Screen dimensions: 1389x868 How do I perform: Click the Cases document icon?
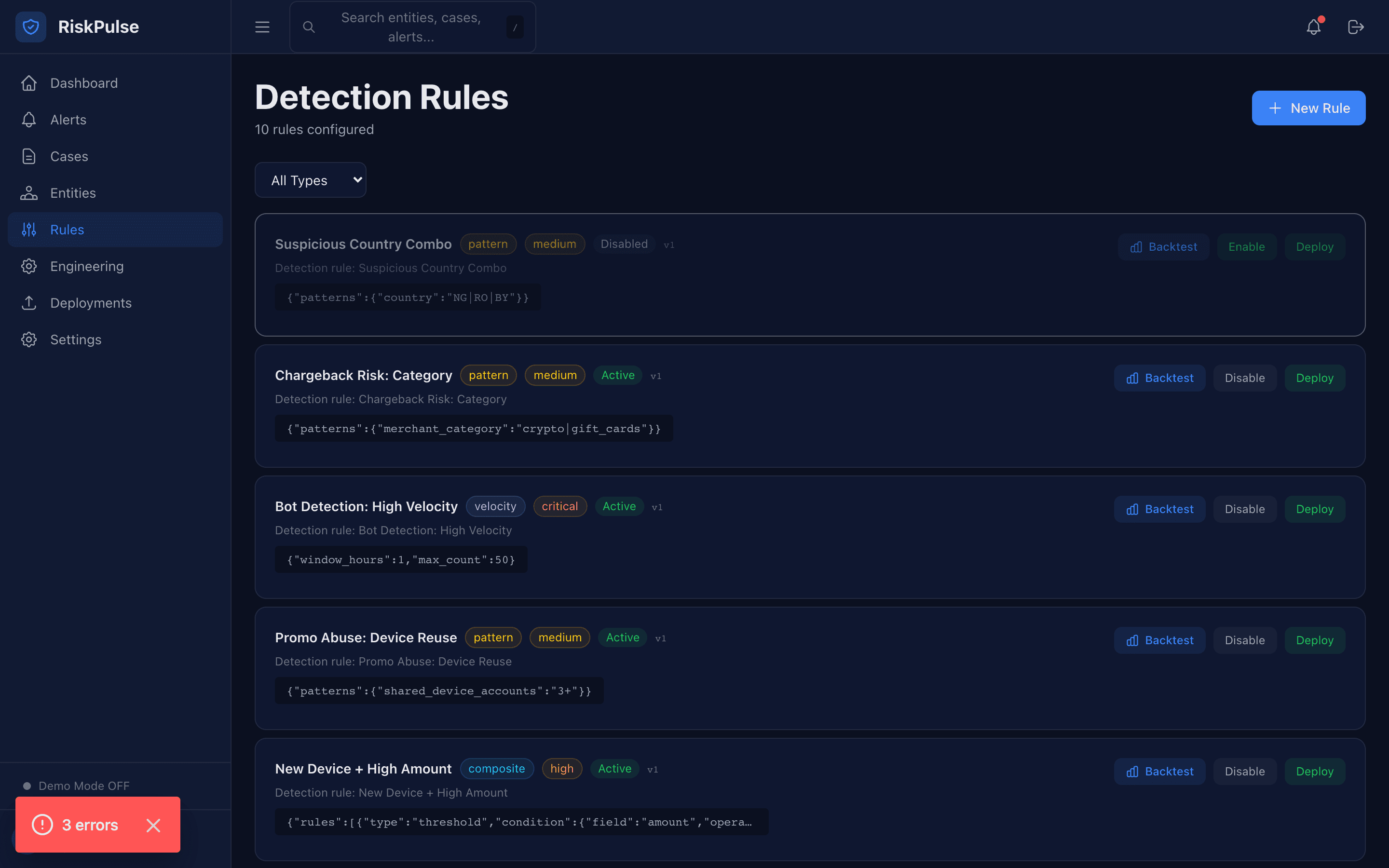pos(29,156)
